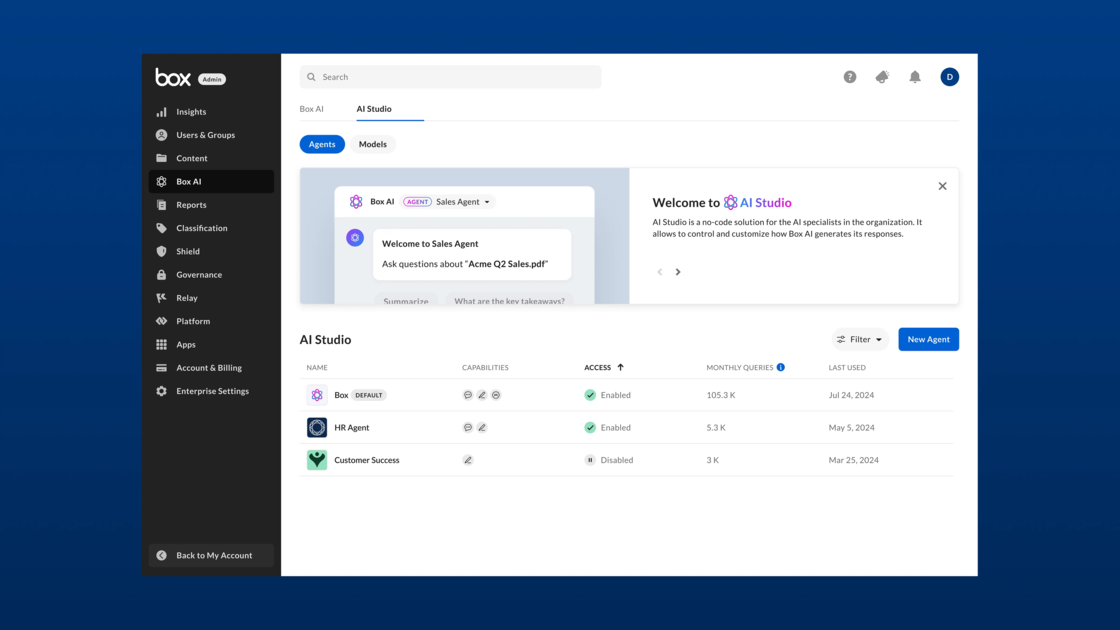This screenshot has height=630, width=1120.
Task: Close the Welcome to AI Studio banner
Action: pos(942,186)
